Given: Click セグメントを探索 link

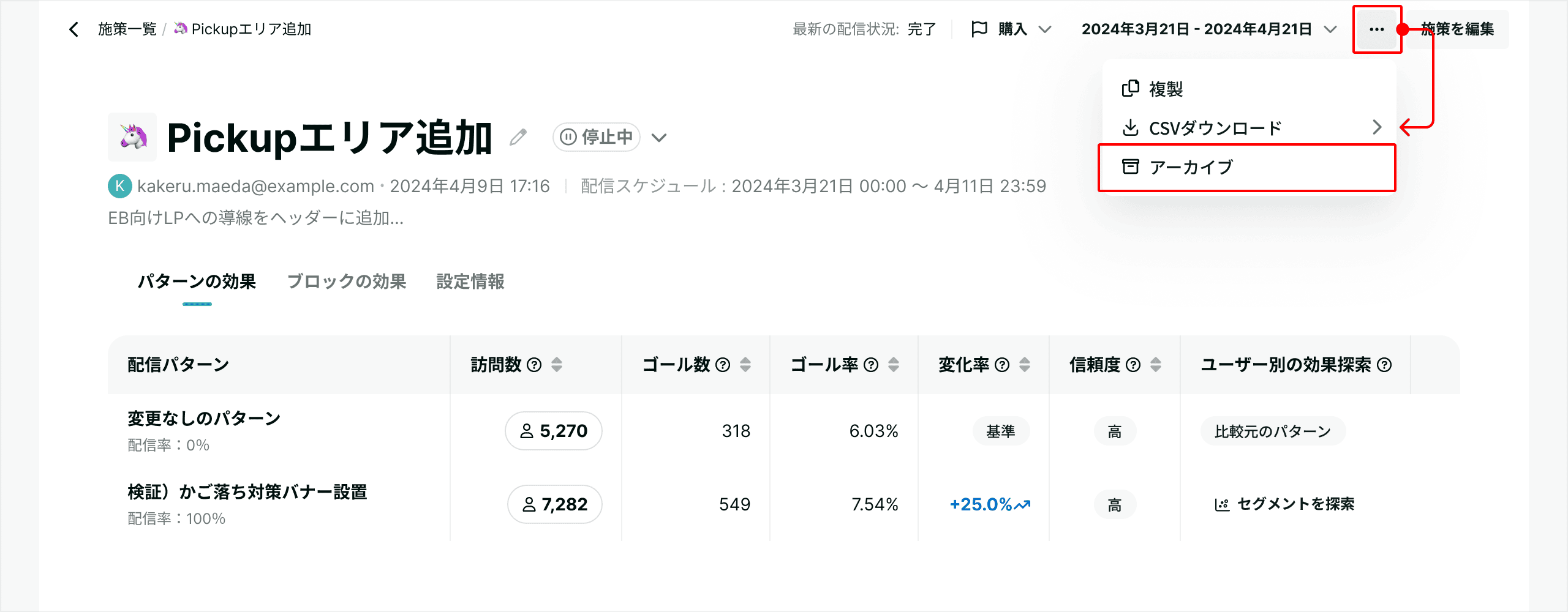Looking at the screenshot, I should pos(1285,504).
